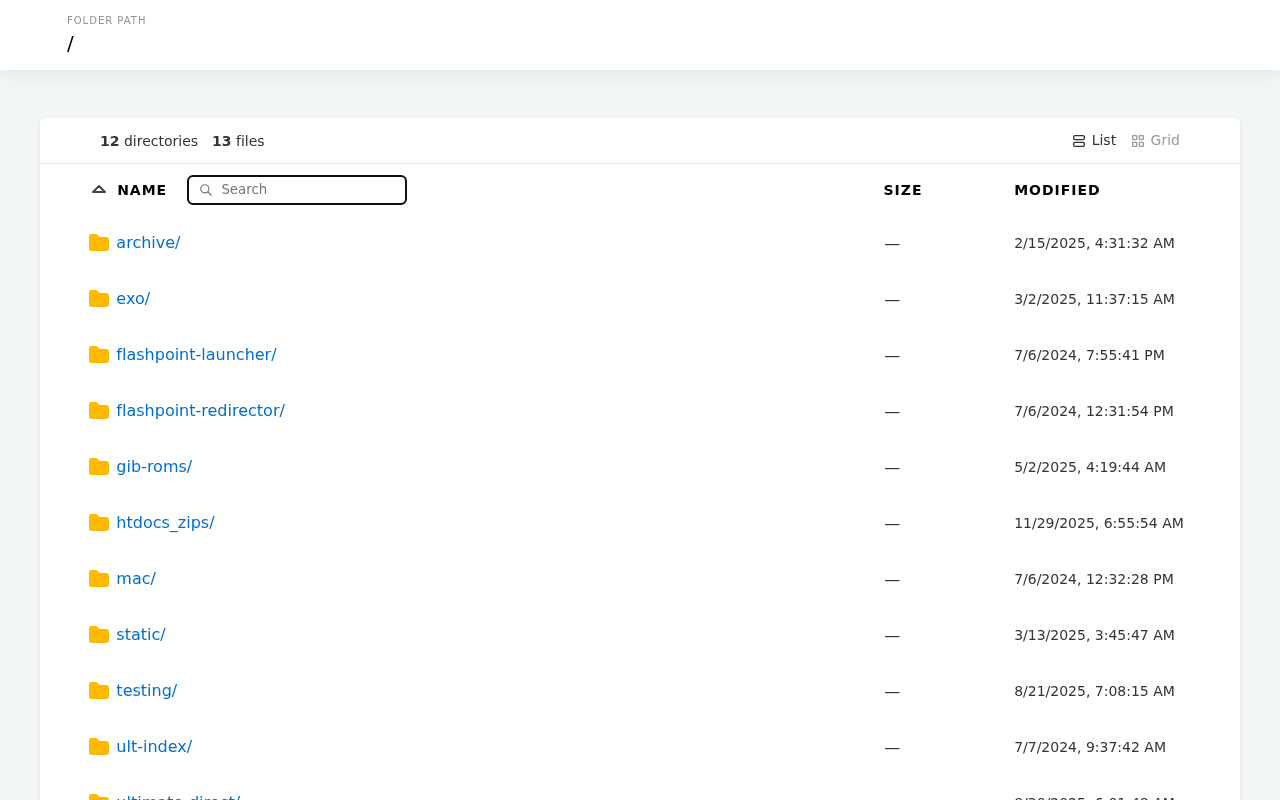Click the '12 directories' count text
Image resolution: width=1280 pixels, height=800 pixels.
click(149, 141)
